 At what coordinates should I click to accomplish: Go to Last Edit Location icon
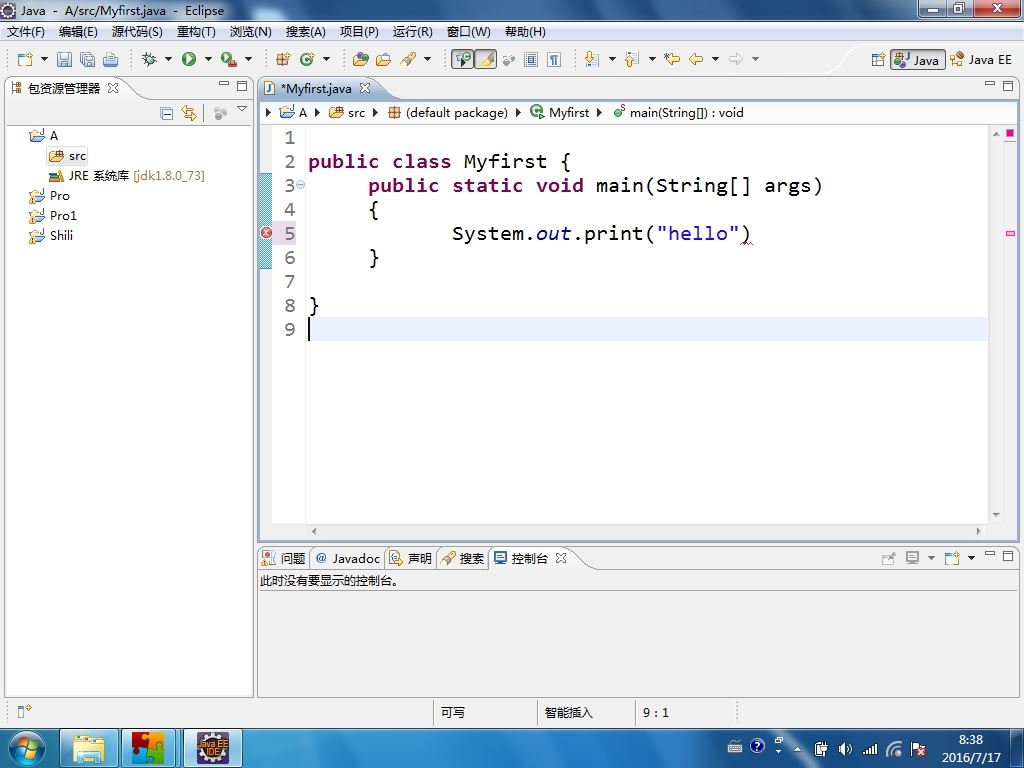[672, 59]
